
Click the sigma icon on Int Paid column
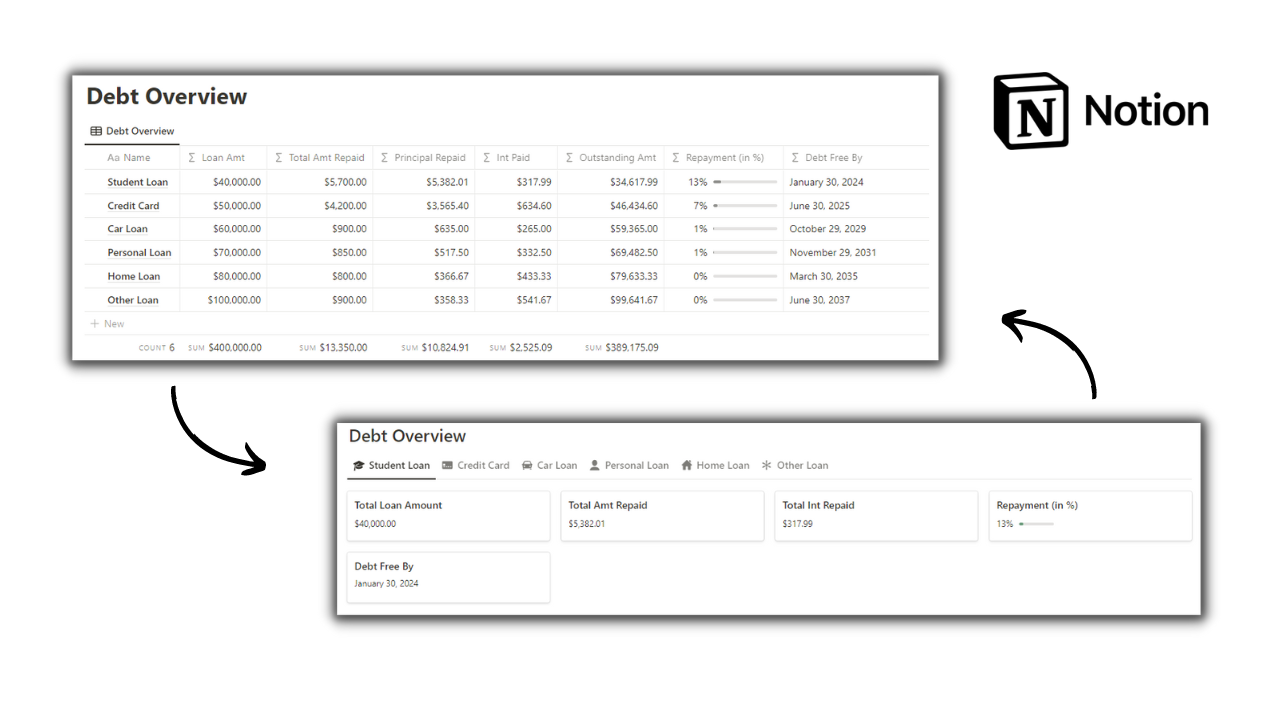[x=487, y=158]
